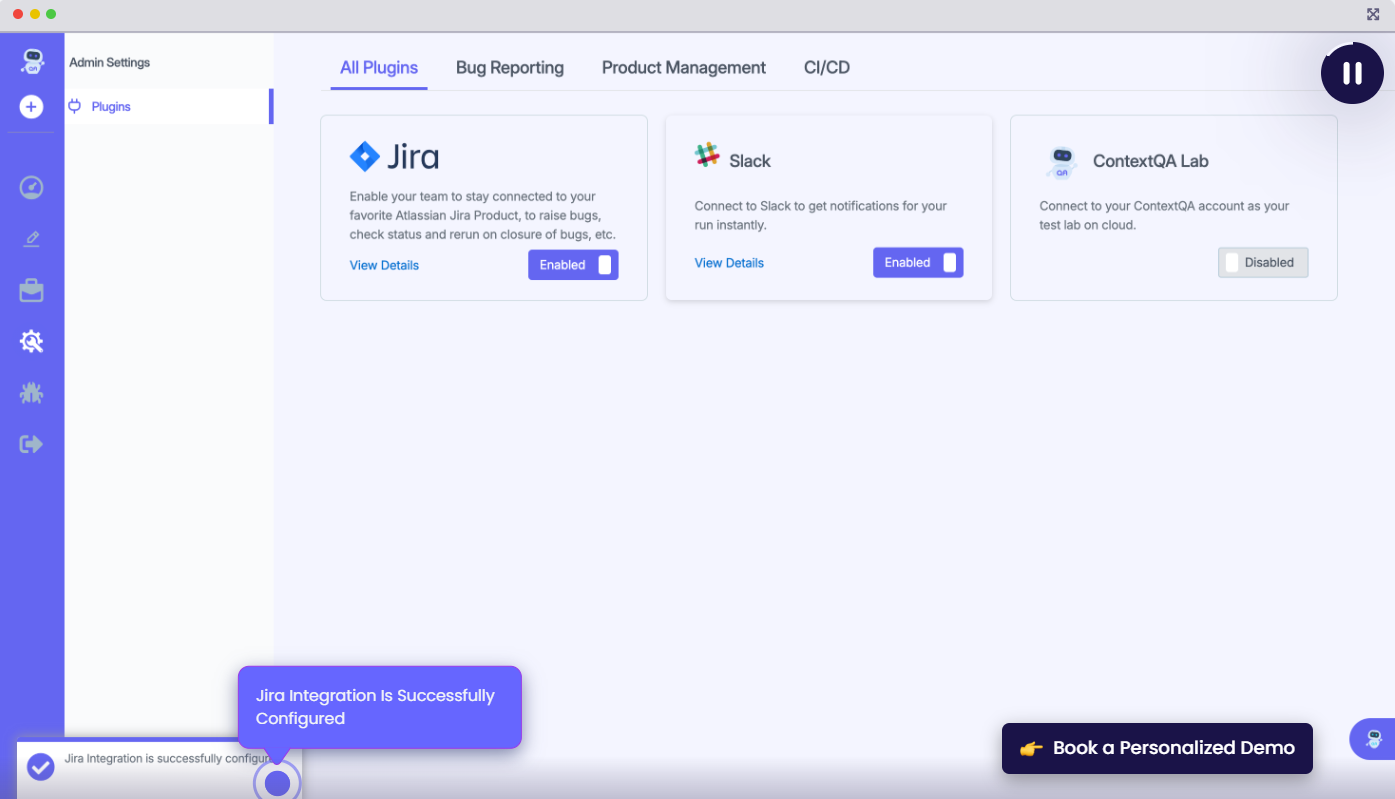Select the pencil edit icon in sidebar
Screen dimensions: 1395x799
[x=32, y=239]
